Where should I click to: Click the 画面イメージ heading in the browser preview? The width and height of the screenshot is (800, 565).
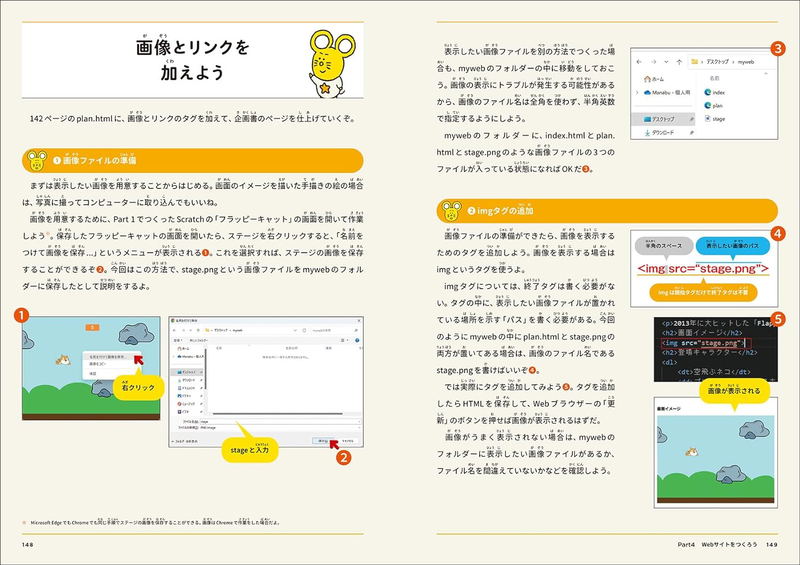(x=668, y=409)
